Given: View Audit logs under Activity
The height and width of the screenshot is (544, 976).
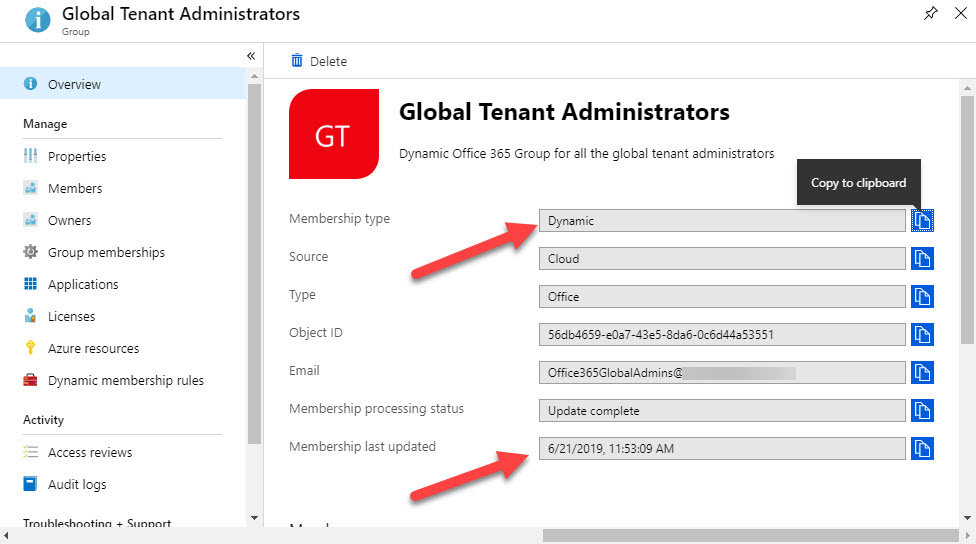Looking at the screenshot, I should point(77,485).
